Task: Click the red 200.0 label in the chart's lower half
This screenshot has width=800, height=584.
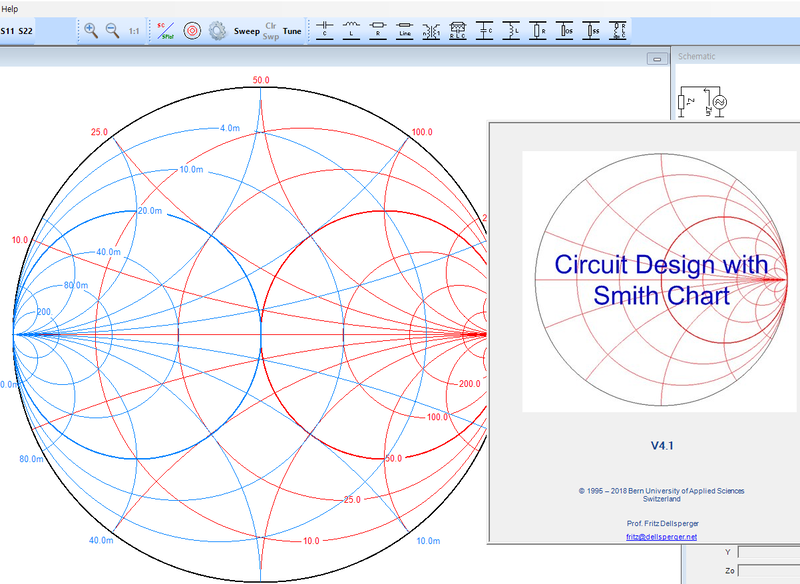Action: click(x=469, y=384)
